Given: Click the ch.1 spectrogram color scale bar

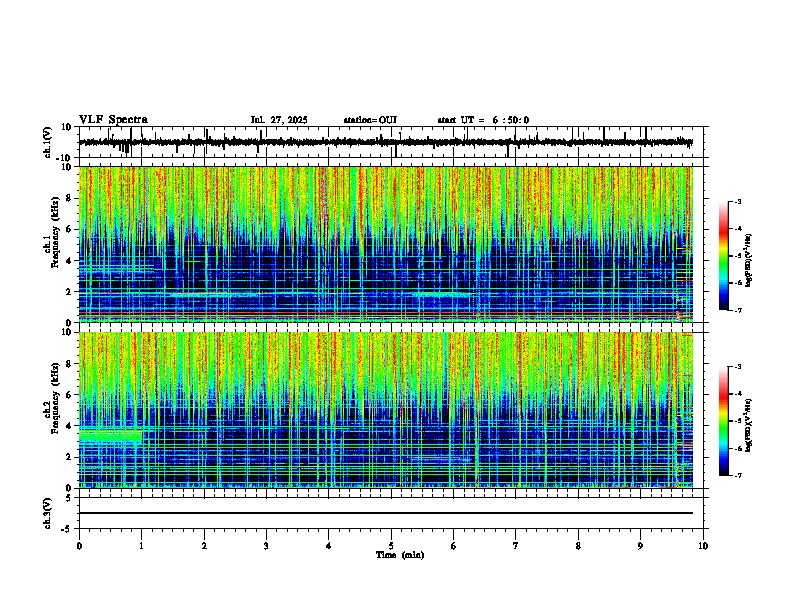Looking at the screenshot, I should point(723,256).
